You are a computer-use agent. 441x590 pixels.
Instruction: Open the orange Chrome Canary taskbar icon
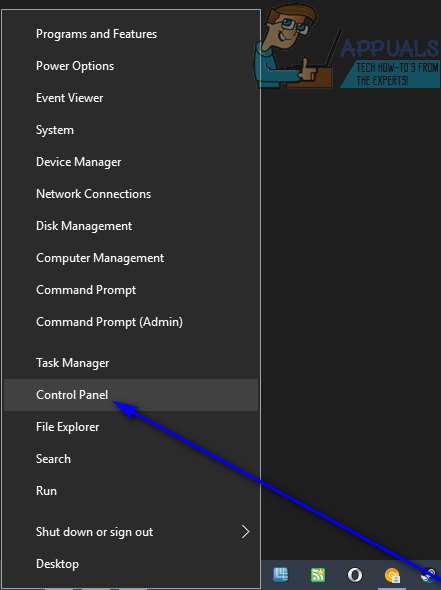point(392,575)
